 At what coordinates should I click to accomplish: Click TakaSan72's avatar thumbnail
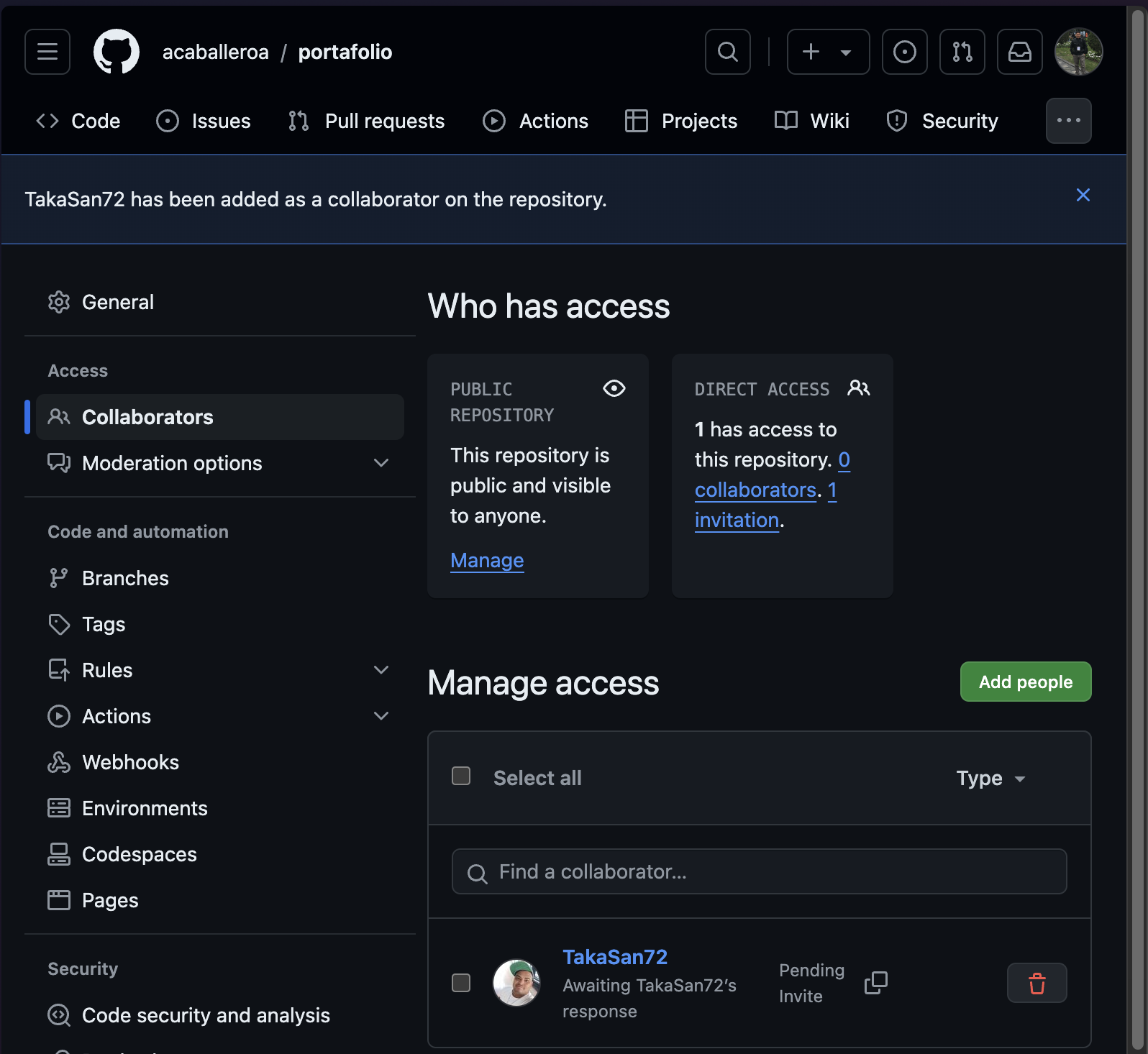516,983
